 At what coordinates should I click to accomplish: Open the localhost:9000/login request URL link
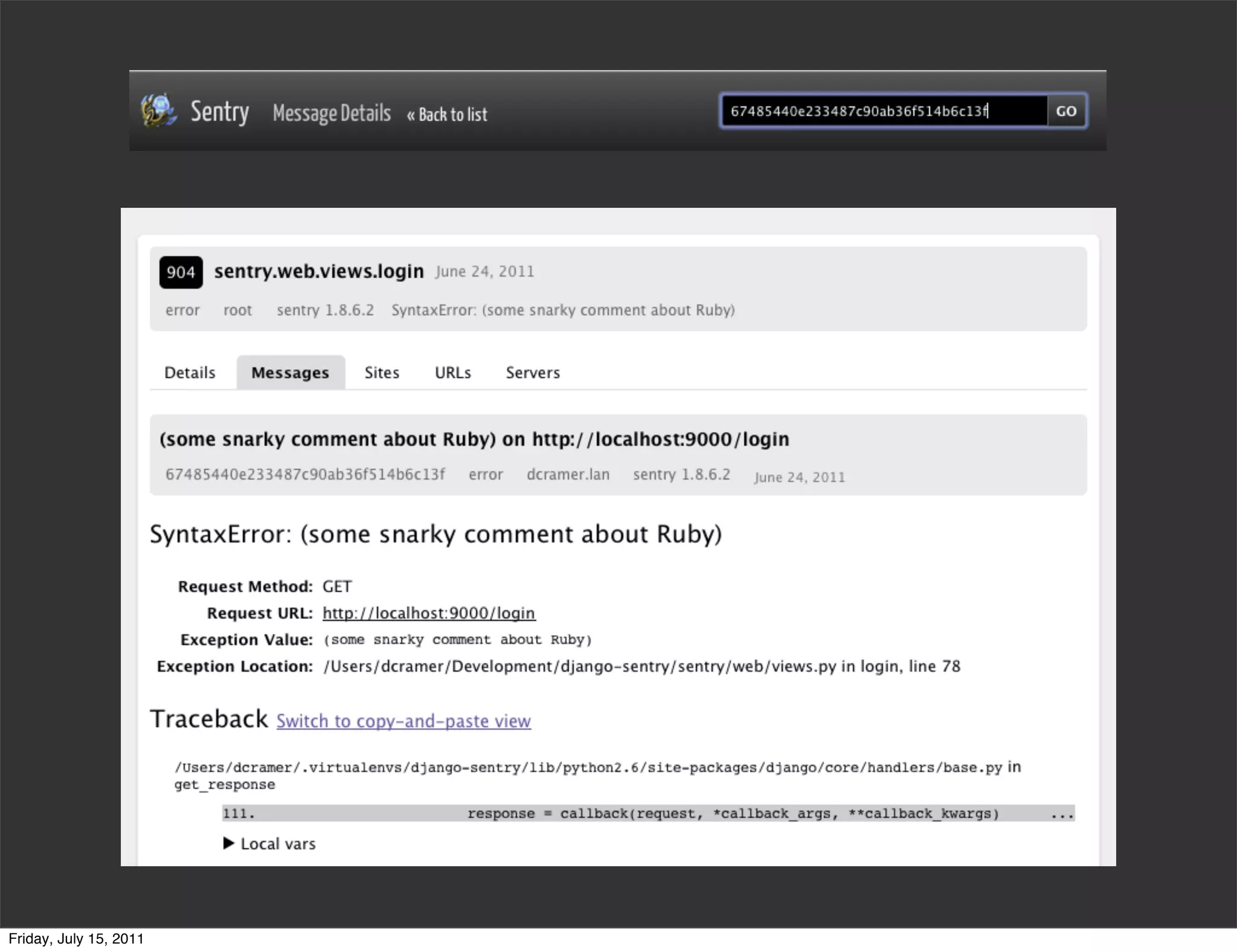(x=428, y=613)
